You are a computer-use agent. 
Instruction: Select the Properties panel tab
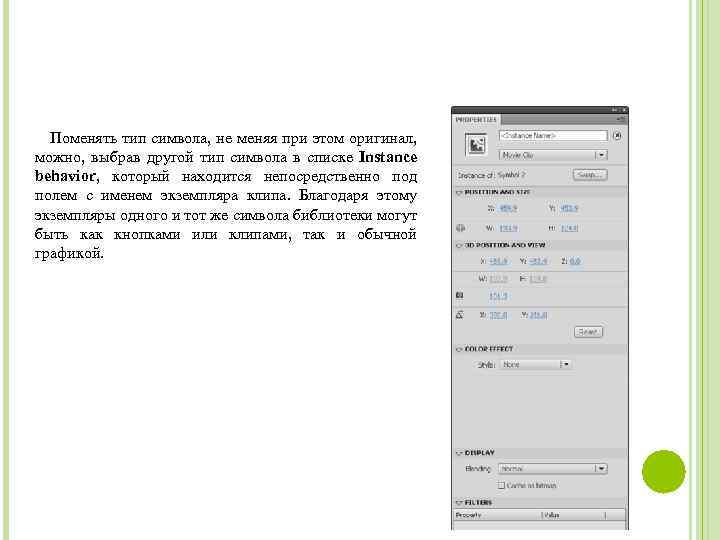pyautogui.click(x=476, y=120)
